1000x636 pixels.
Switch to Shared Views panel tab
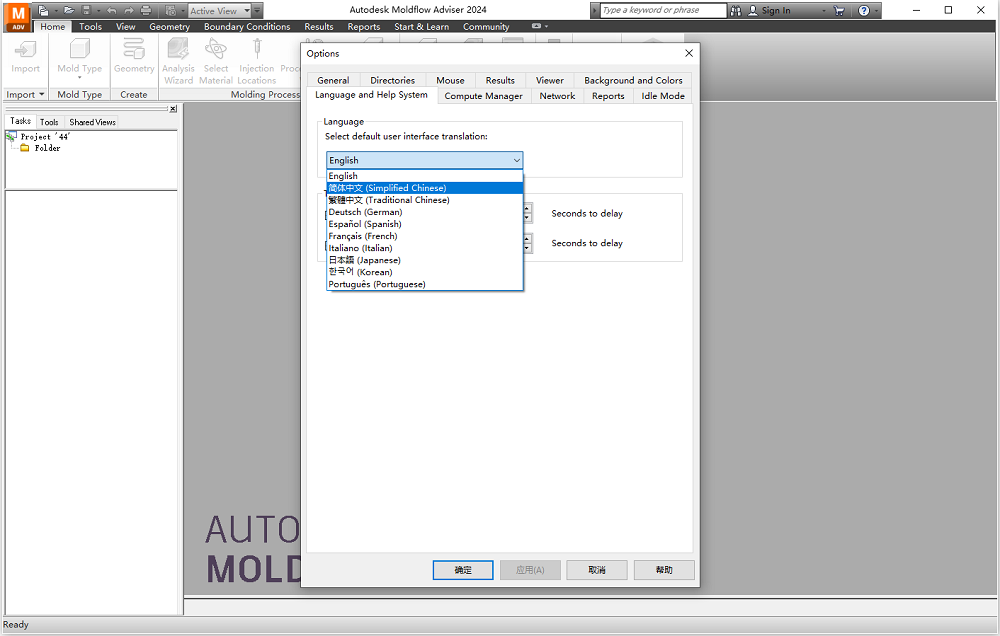pyautogui.click(x=92, y=122)
